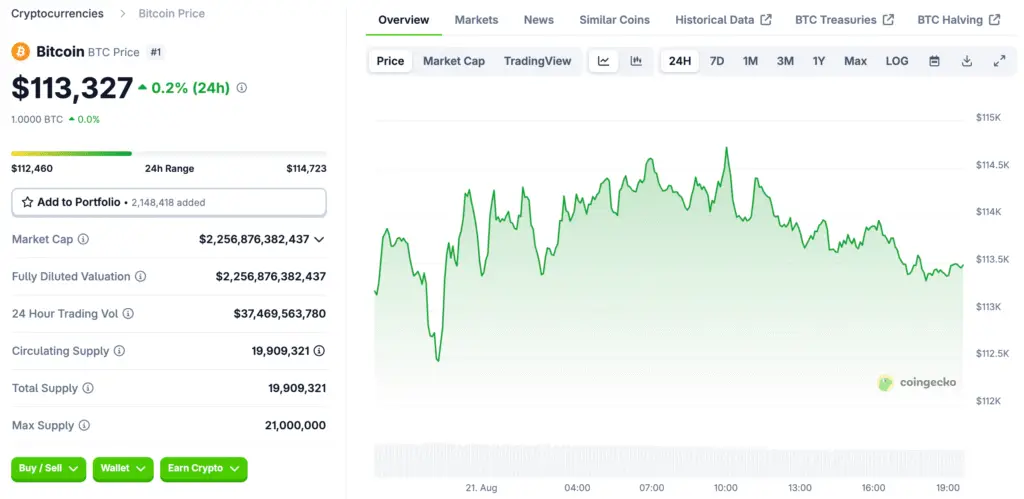Open the calendar date range picker
The width and height of the screenshot is (1024, 499).
coord(934,61)
